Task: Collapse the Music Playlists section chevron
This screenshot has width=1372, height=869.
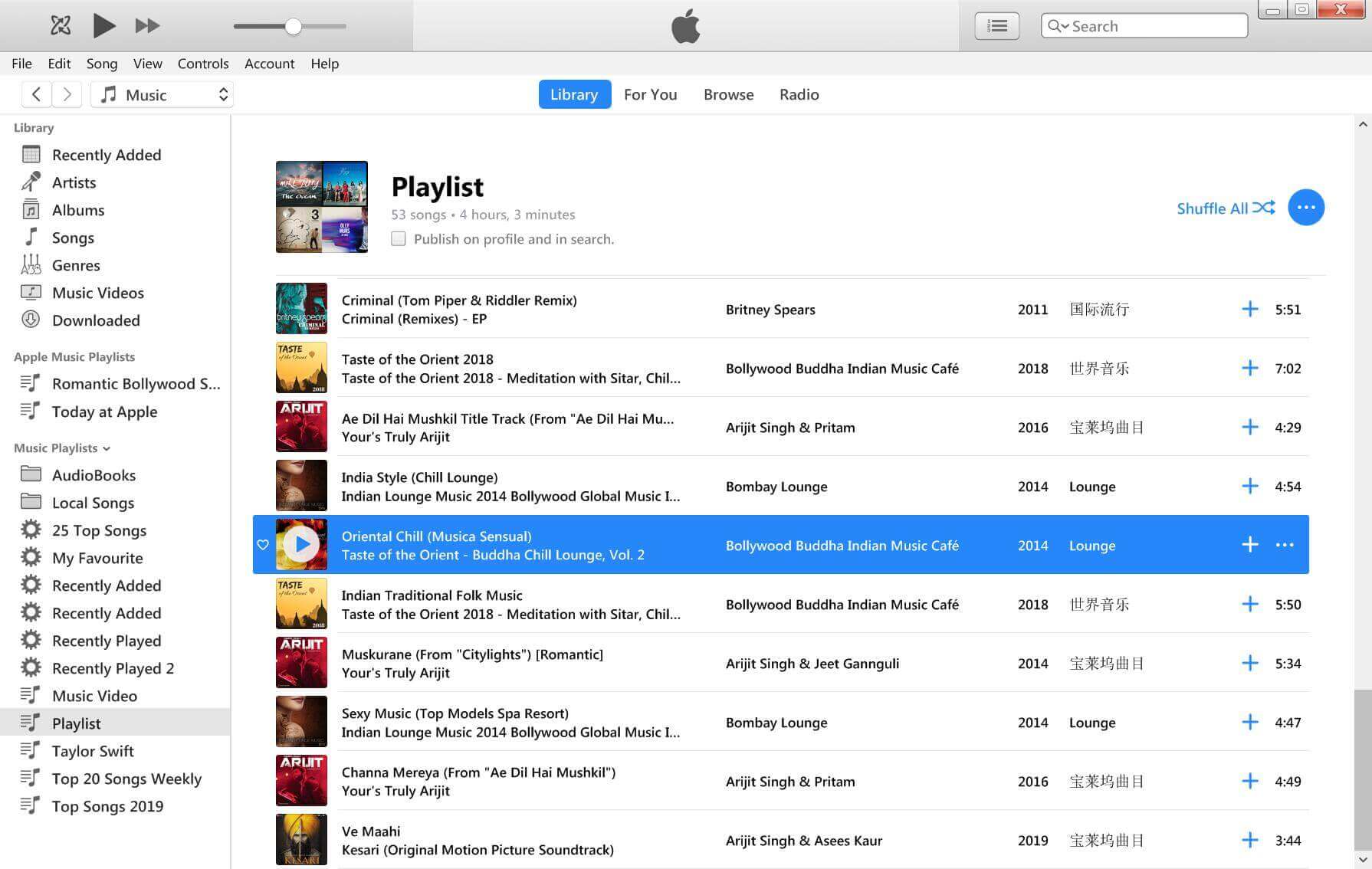Action: [107, 448]
